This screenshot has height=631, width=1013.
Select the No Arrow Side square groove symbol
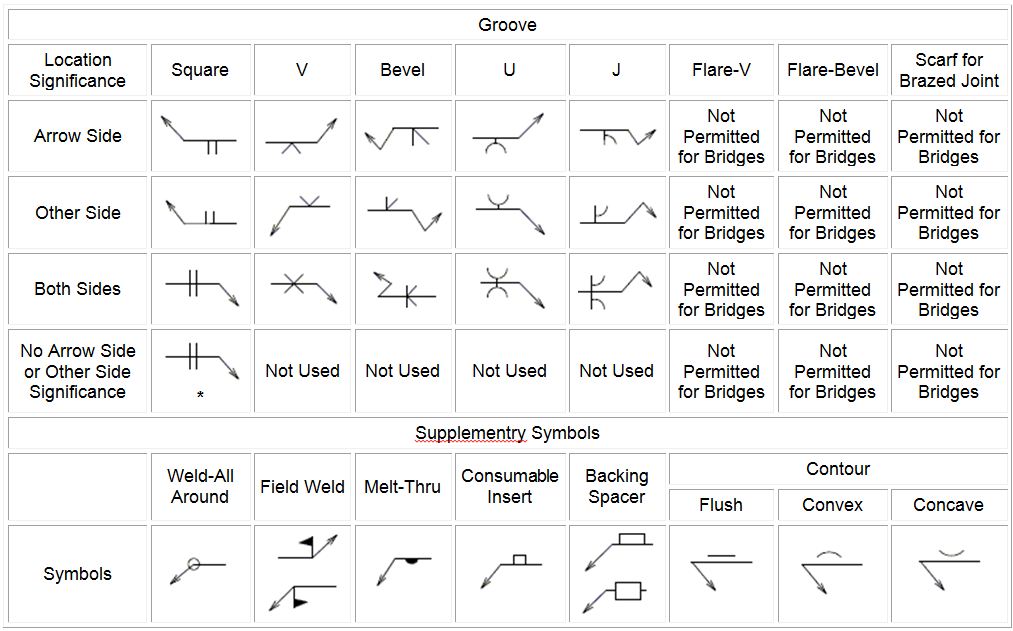pyautogui.click(x=202, y=363)
